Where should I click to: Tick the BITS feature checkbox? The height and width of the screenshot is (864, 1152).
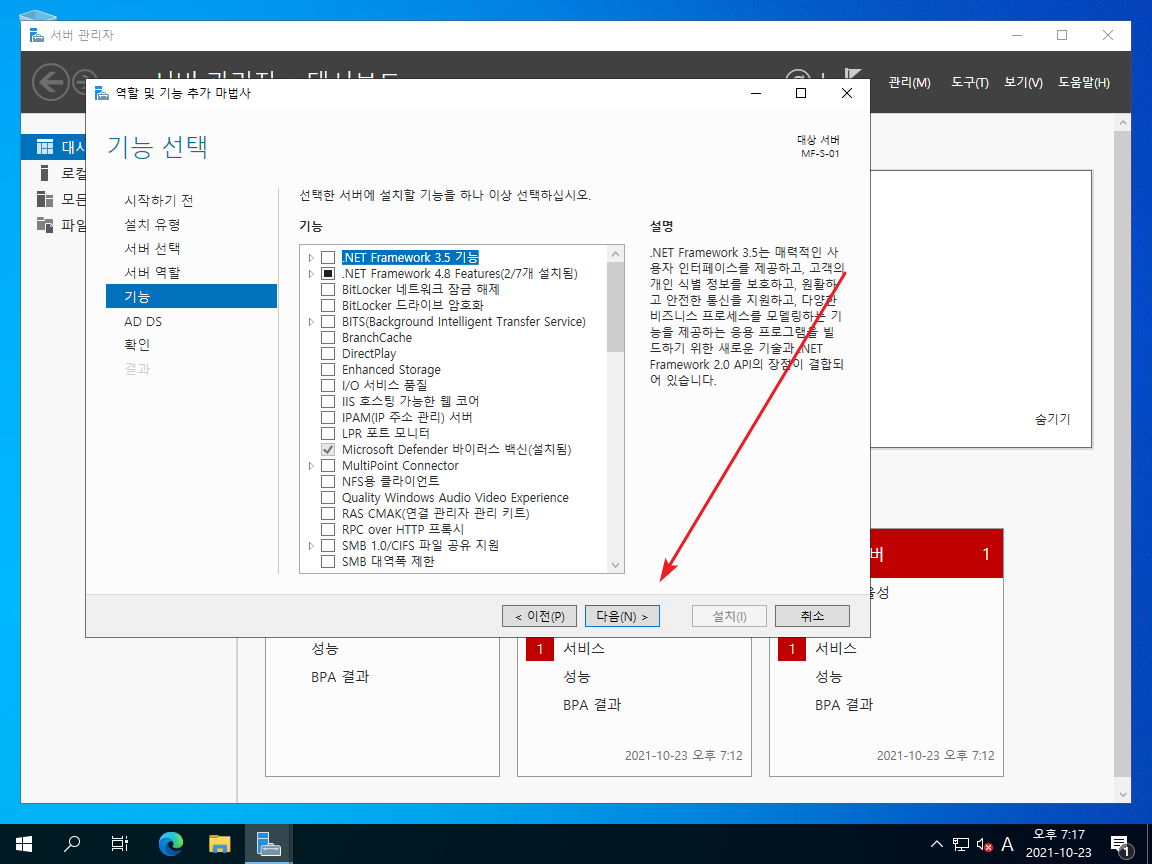(328, 322)
